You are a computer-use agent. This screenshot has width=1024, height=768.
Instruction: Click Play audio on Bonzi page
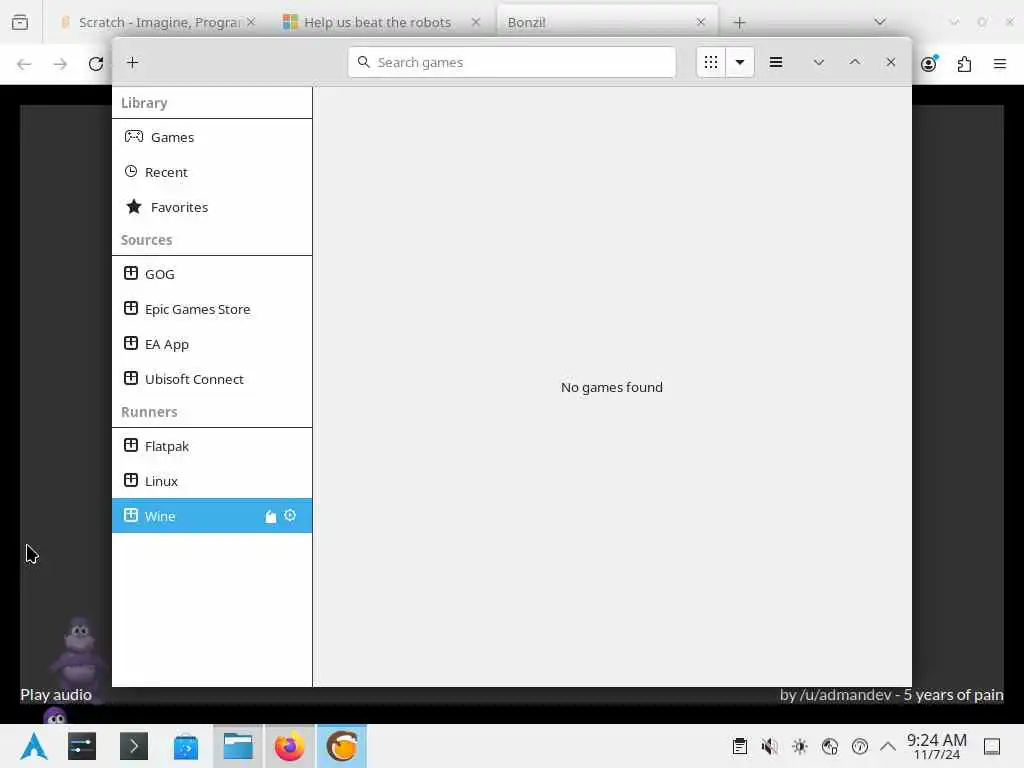(56, 695)
